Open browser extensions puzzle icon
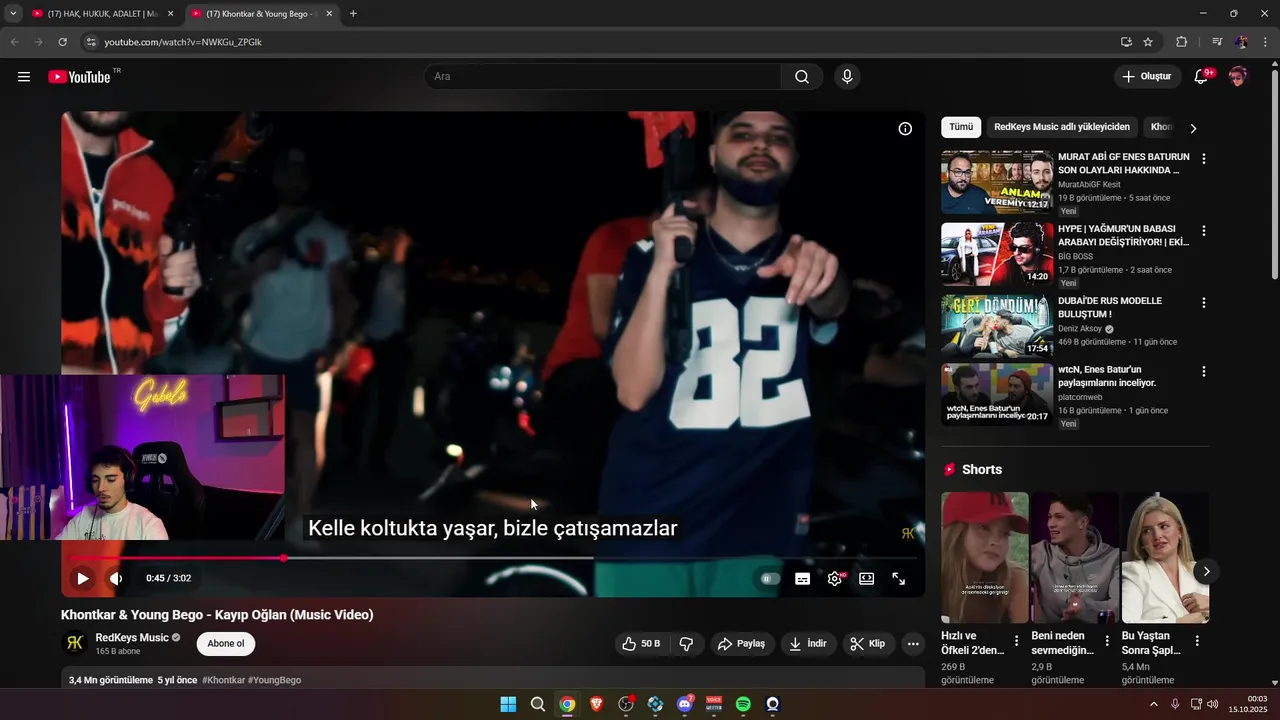The width and height of the screenshot is (1280, 720). pos(1182,42)
